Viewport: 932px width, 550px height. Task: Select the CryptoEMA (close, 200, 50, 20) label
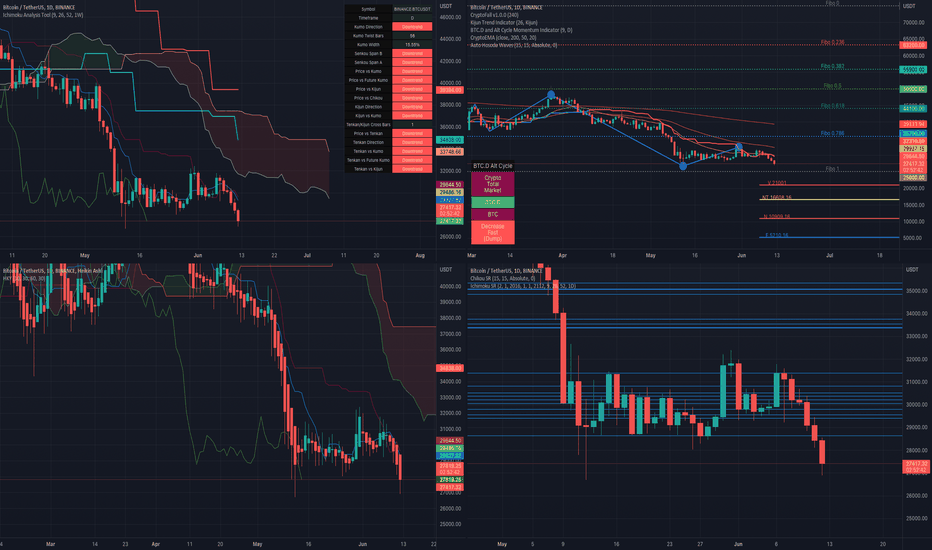[503, 37]
